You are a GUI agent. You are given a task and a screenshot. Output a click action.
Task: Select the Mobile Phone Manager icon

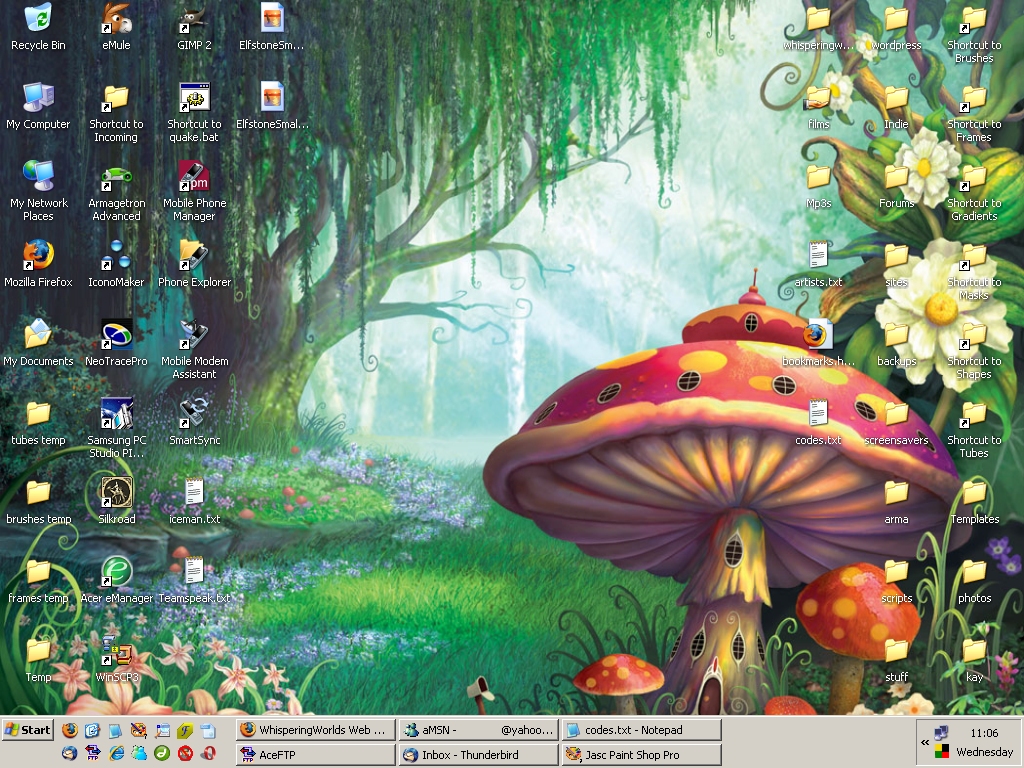[194, 191]
